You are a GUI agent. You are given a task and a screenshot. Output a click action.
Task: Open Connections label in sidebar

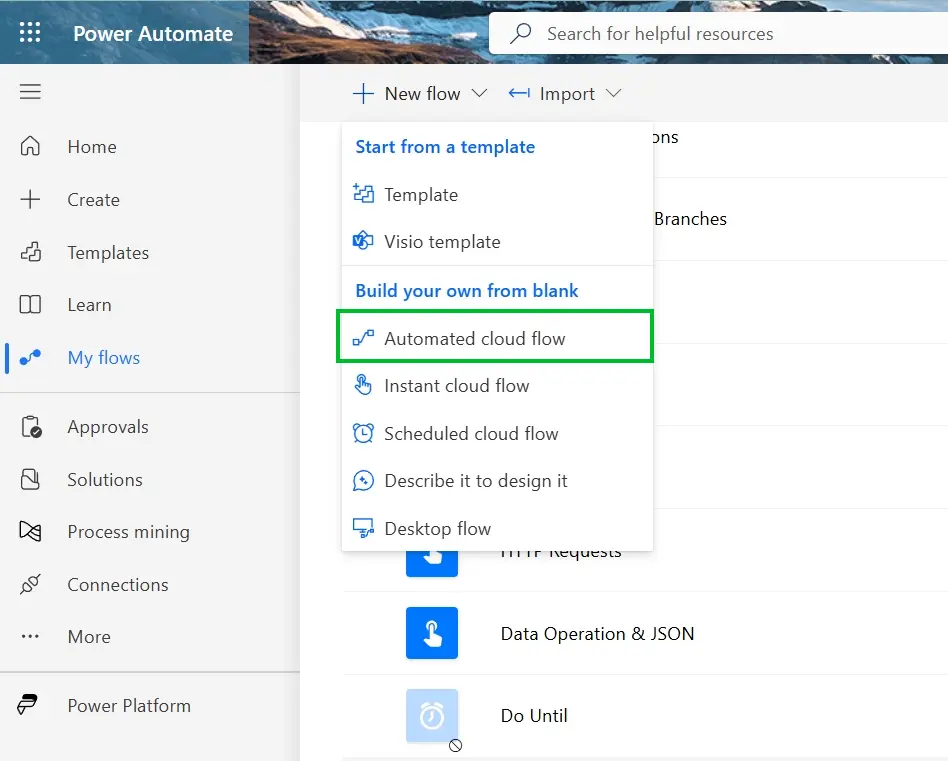[118, 585]
